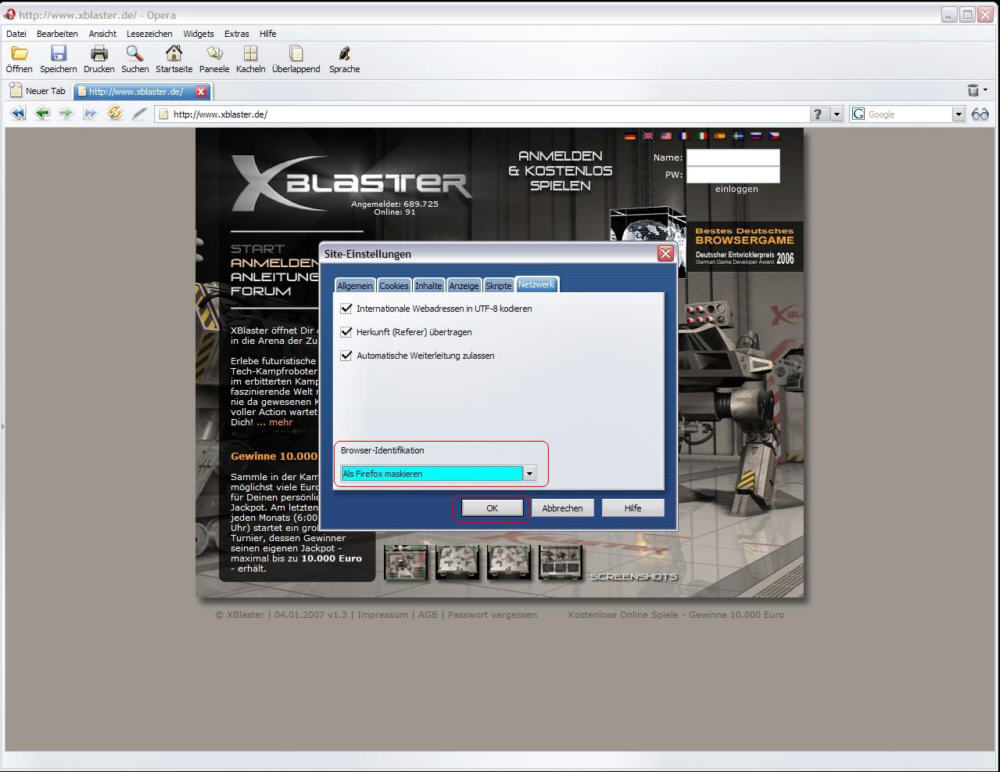Activate the Sprache voice icon
The height and width of the screenshot is (772, 1000).
pos(344,54)
